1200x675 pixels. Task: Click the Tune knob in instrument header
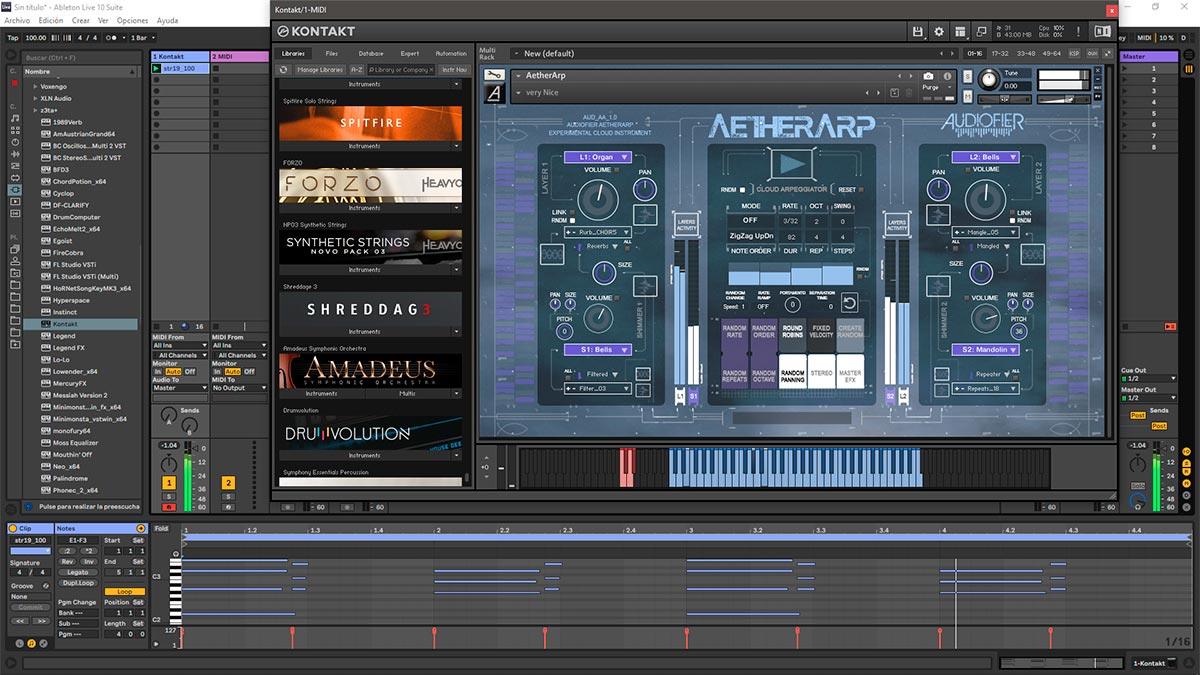988,79
